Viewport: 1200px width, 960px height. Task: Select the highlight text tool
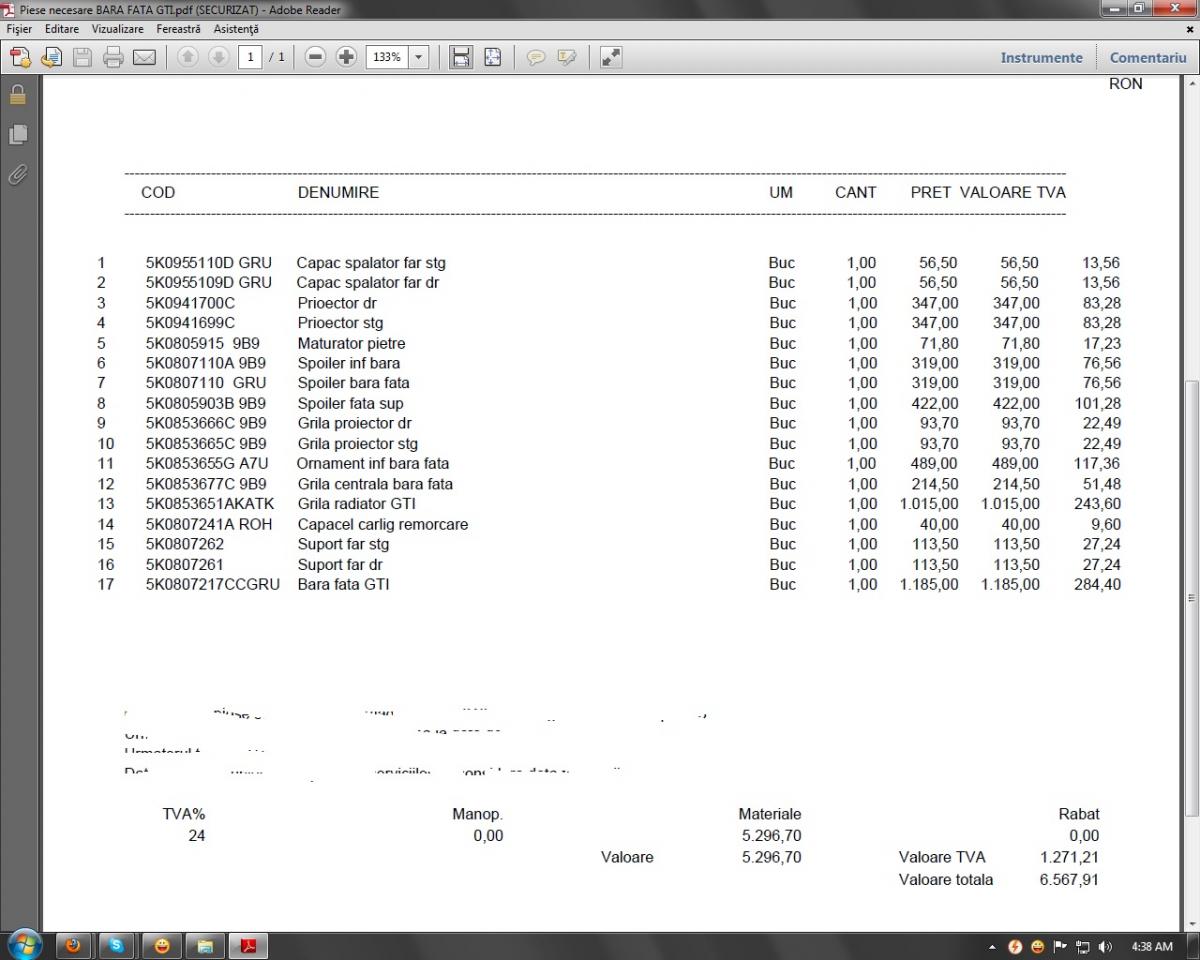pyautogui.click(x=567, y=58)
